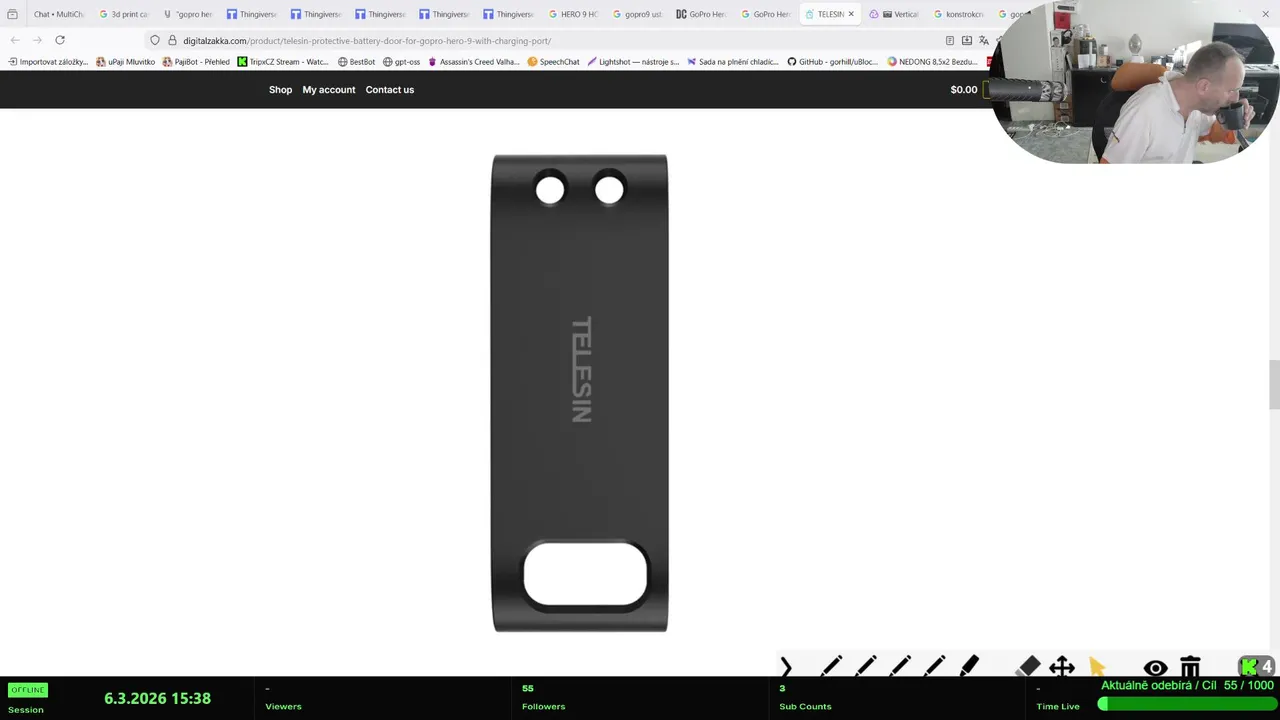Open the Assassin's Creed Valha... bookmark

click(x=473, y=62)
